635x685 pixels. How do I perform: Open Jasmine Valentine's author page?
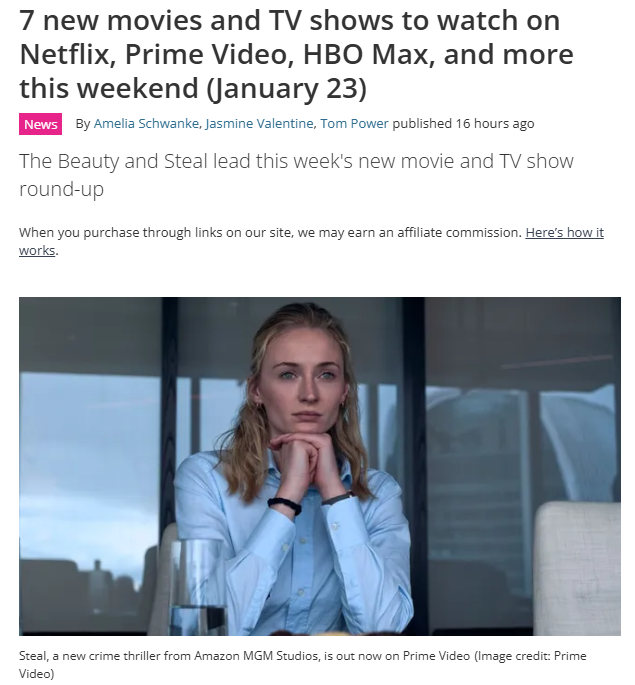coord(259,124)
